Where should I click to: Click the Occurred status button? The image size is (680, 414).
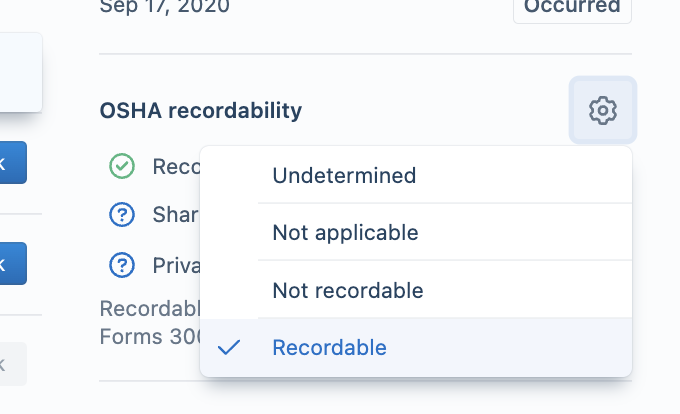572,8
